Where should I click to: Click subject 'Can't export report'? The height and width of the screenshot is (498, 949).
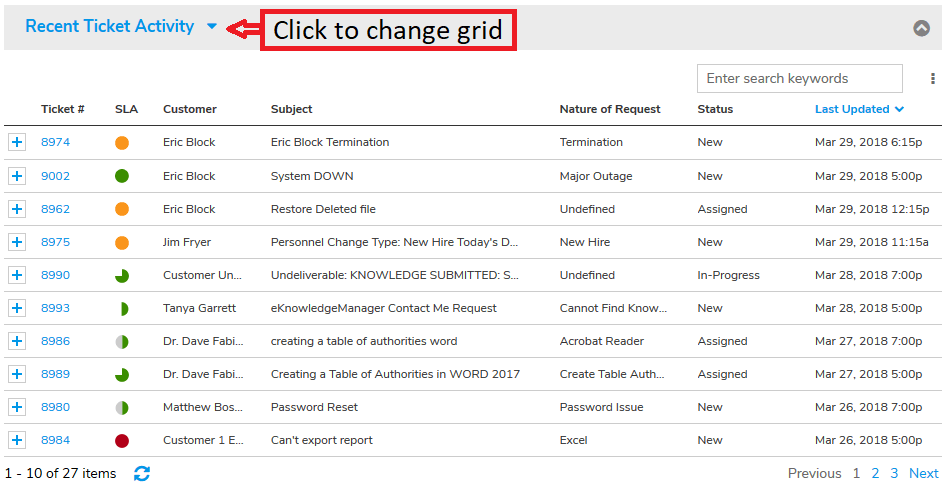pos(321,441)
